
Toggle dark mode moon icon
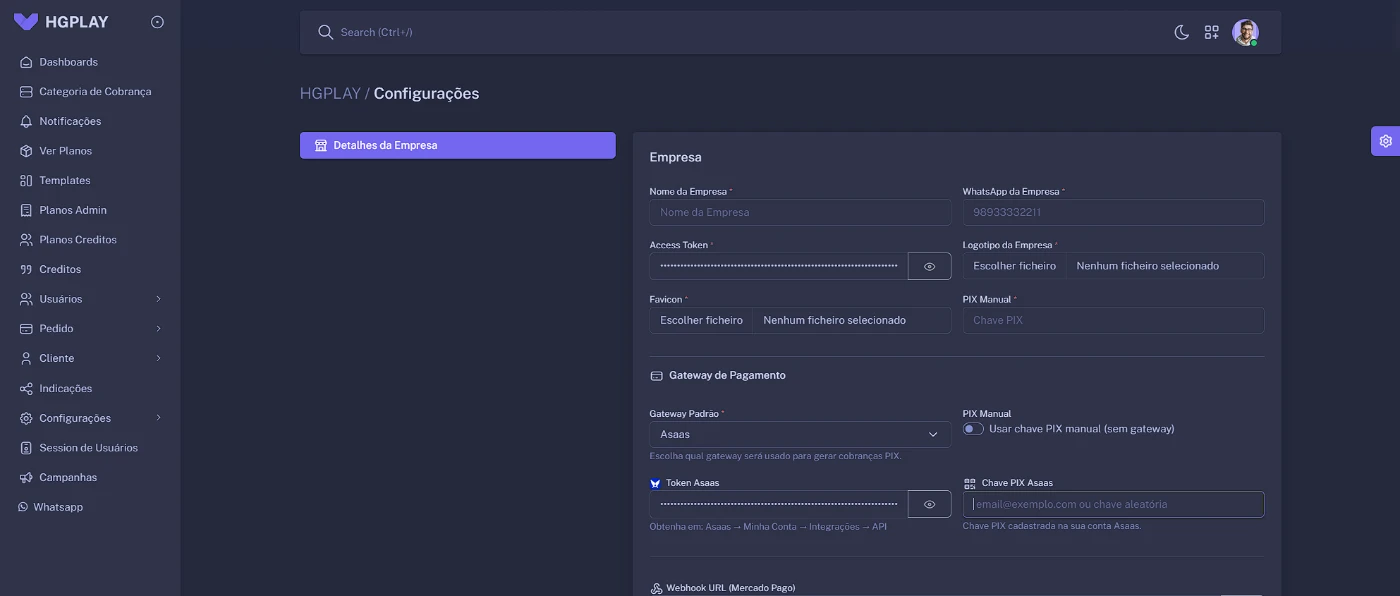click(1181, 32)
